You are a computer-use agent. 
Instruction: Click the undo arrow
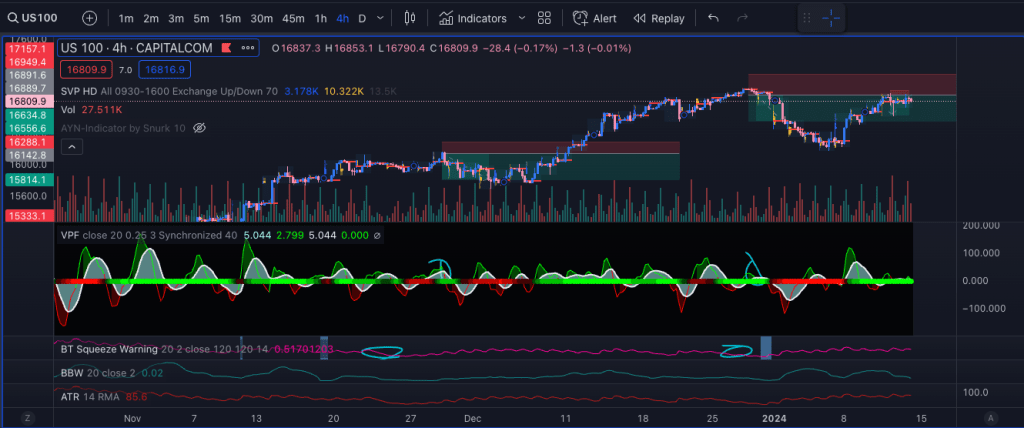[713, 18]
